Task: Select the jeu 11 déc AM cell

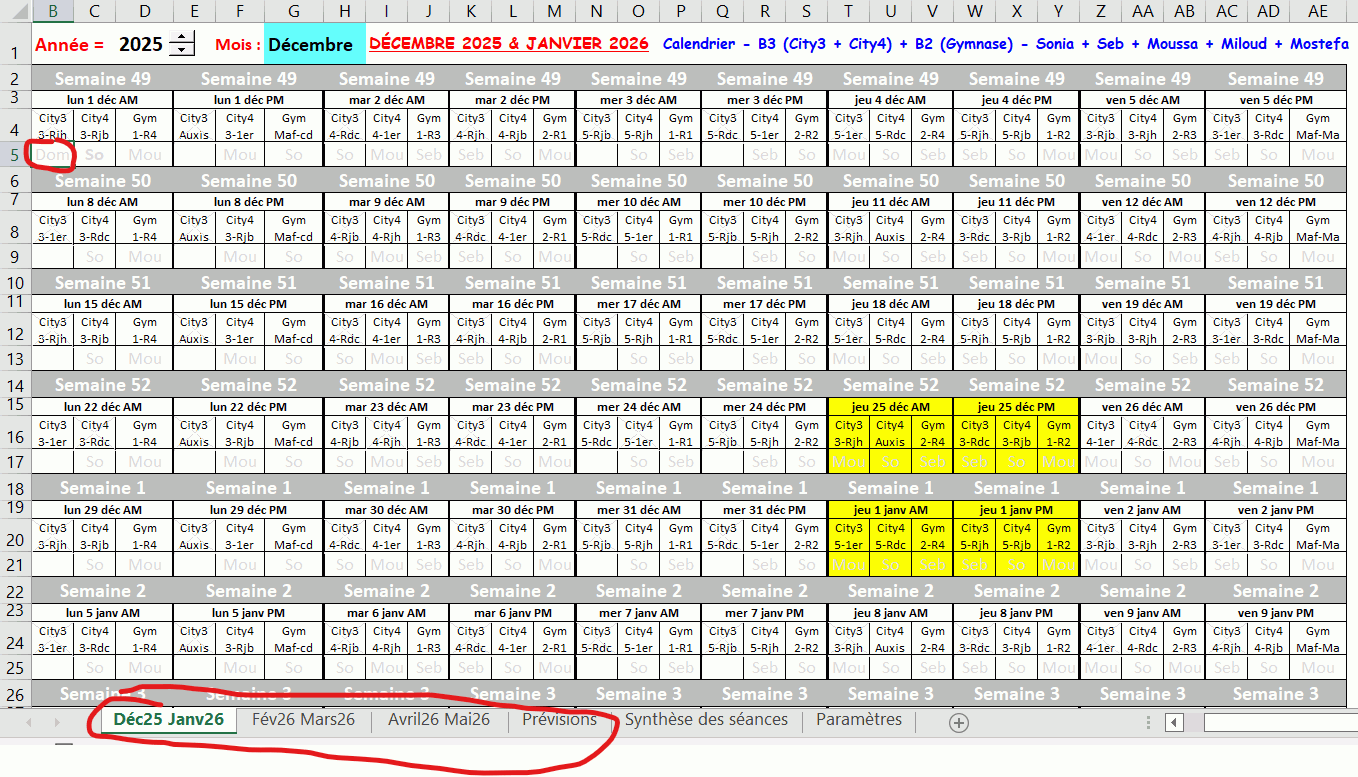Action: point(890,202)
